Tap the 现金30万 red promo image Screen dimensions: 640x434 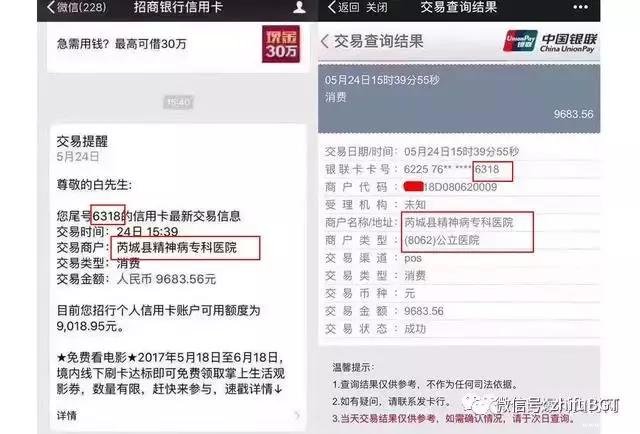click(x=281, y=44)
